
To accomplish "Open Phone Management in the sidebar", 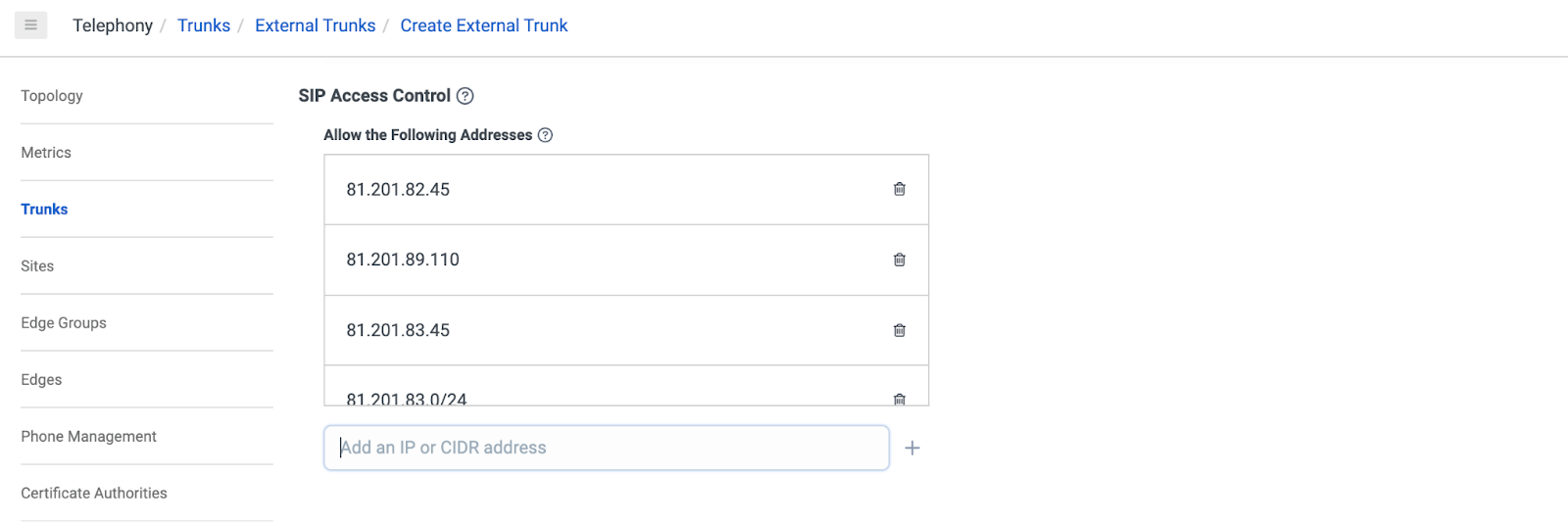I will coord(89,437).
